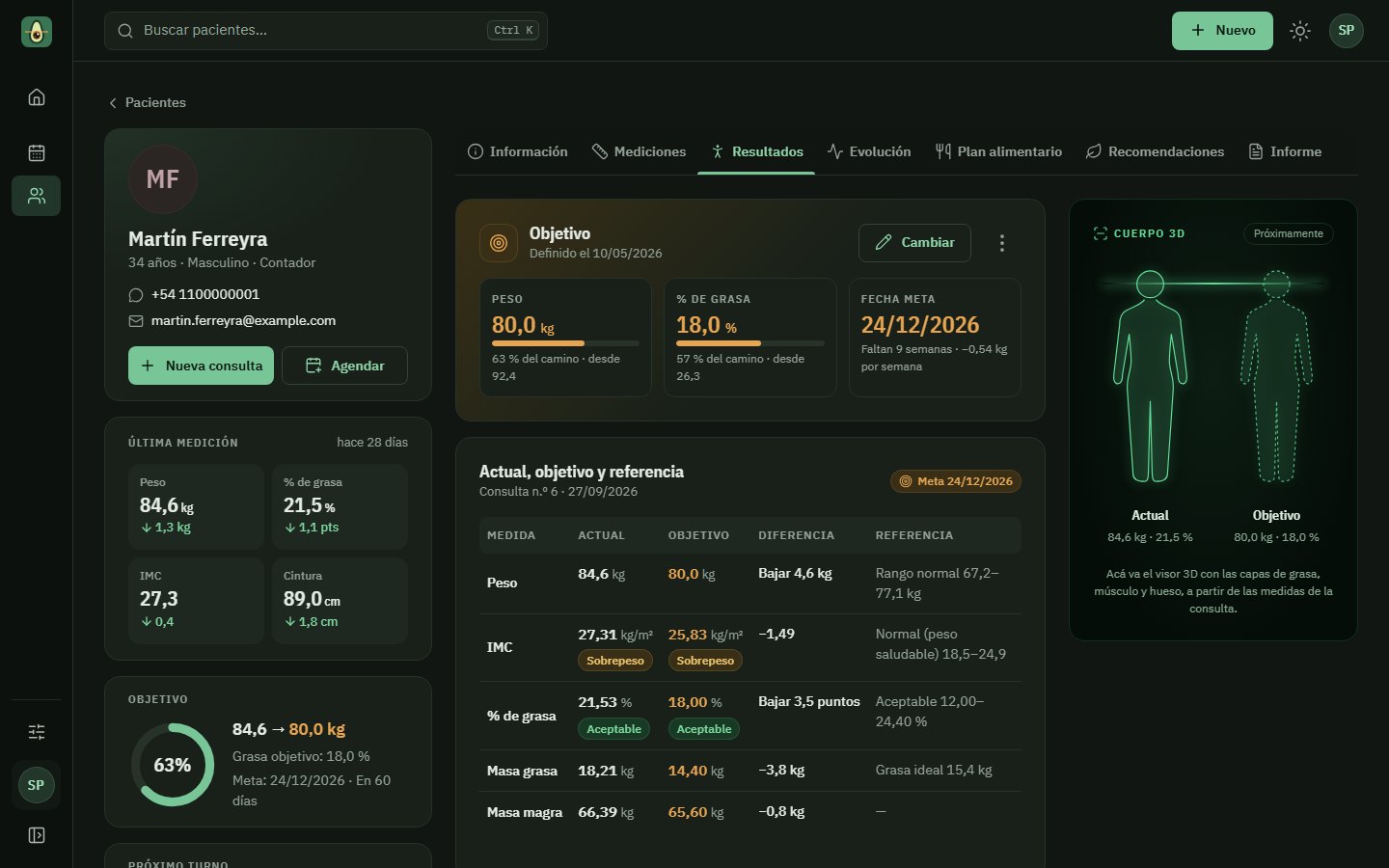The height and width of the screenshot is (868, 1389).
Task: Click the Cuerpo 3D scan icon
Action: (x=1101, y=233)
